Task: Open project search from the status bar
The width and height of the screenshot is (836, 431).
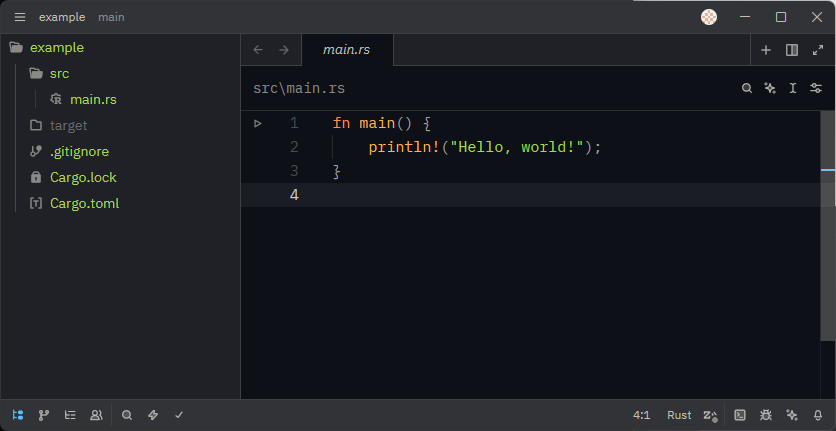Action: click(127, 415)
